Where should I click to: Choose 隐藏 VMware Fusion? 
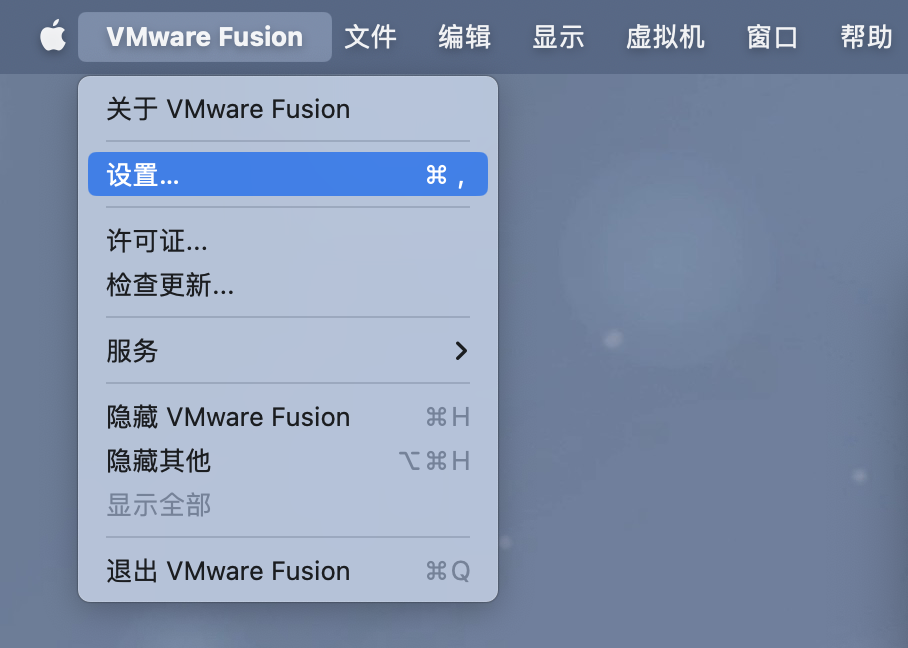228,417
